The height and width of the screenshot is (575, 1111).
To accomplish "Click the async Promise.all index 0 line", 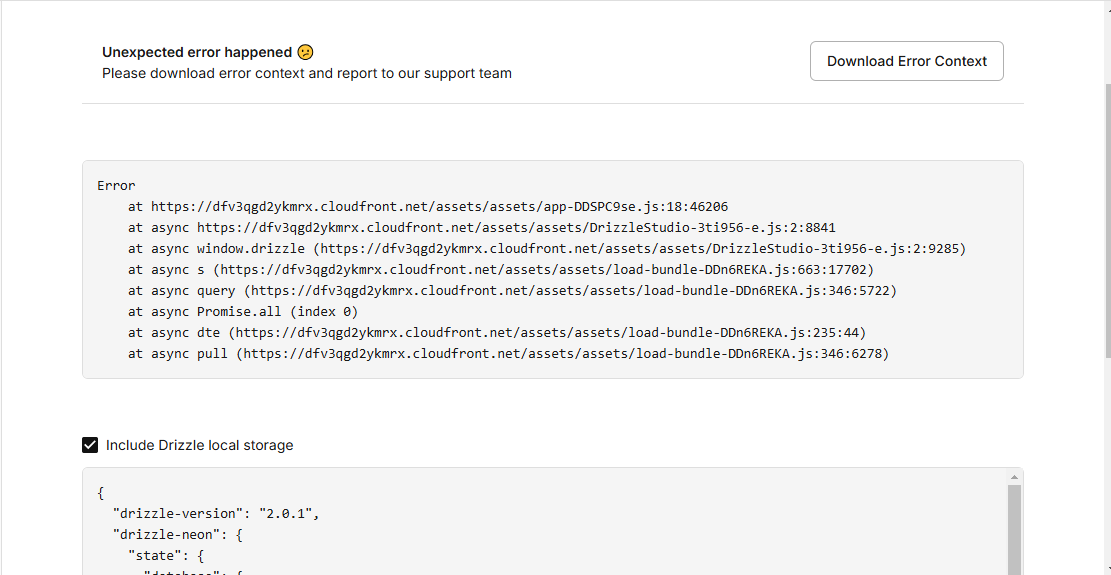I will coord(243,312).
